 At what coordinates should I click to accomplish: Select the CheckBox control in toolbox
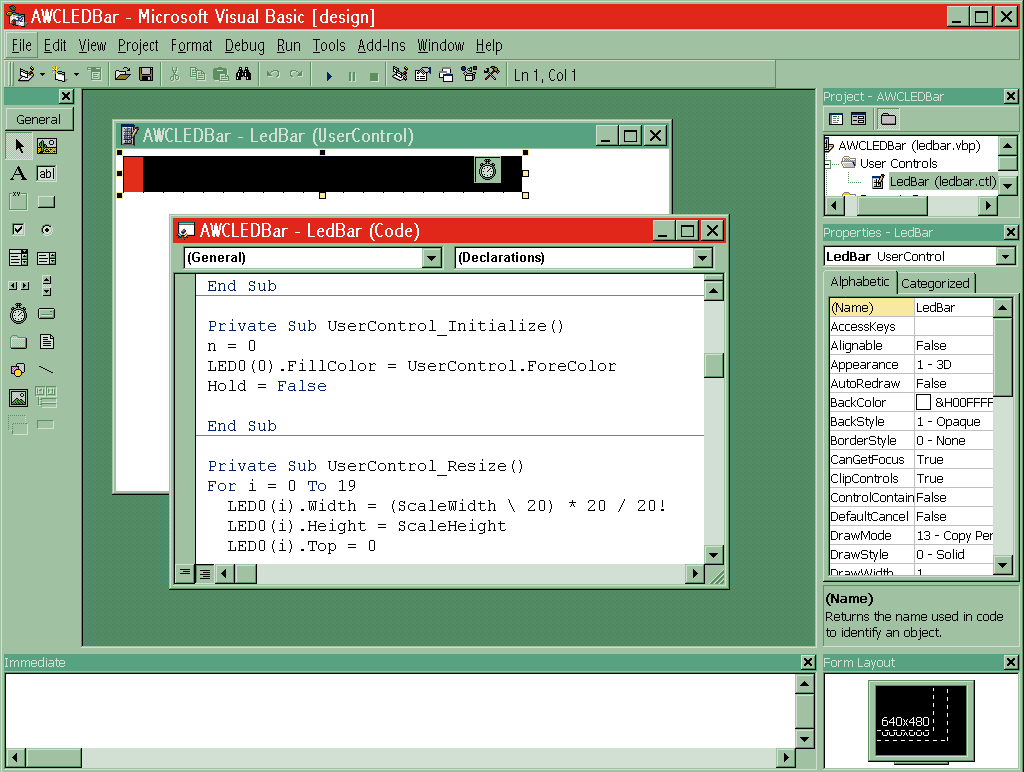18,230
